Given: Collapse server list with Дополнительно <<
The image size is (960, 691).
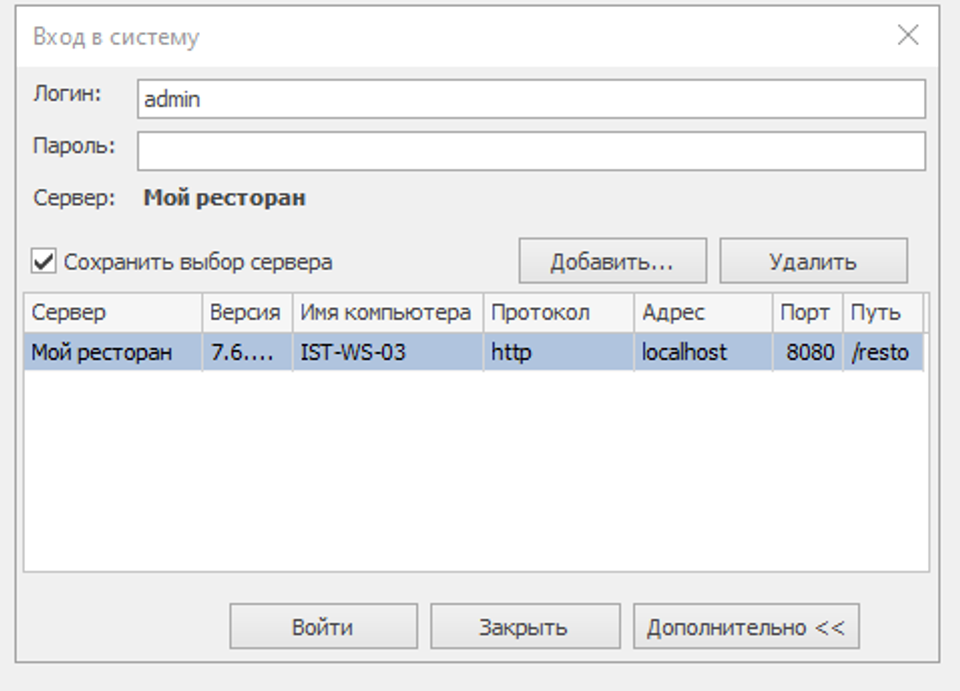Looking at the screenshot, I should pos(745,627).
